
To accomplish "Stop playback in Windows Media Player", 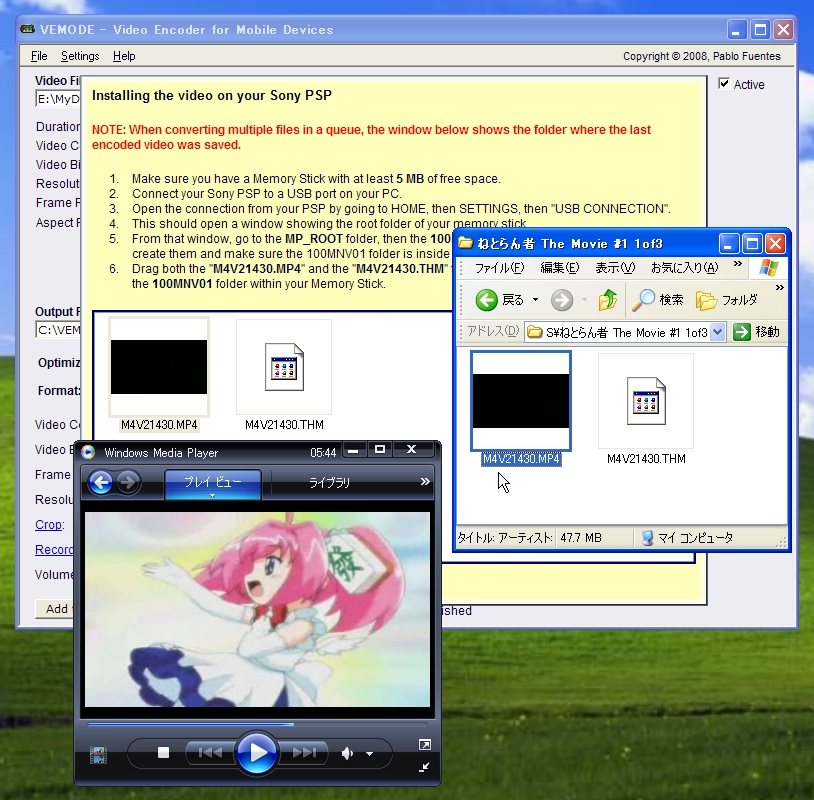I will (164, 752).
